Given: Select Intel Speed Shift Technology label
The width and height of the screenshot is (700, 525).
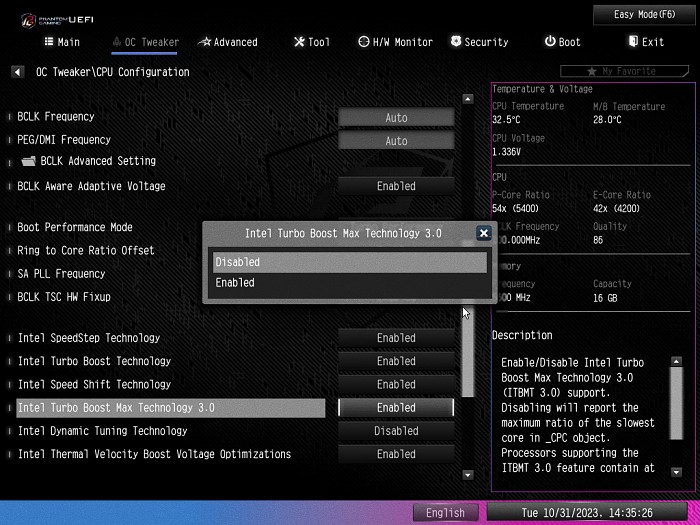Looking at the screenshot, I should coord(94,384).
